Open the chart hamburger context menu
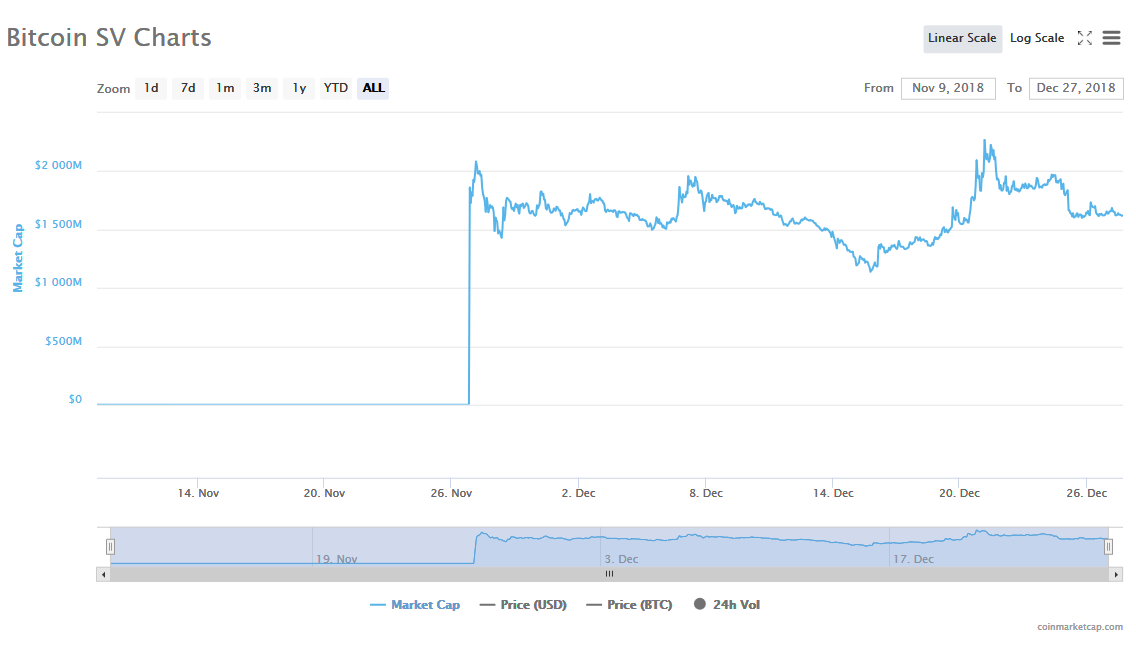1136x645 pixels. pos(1111,38)
